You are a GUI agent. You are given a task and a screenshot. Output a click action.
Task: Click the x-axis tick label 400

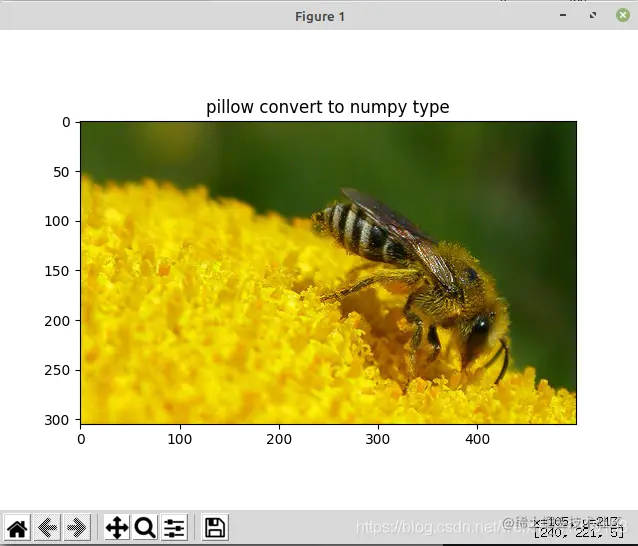477,439
